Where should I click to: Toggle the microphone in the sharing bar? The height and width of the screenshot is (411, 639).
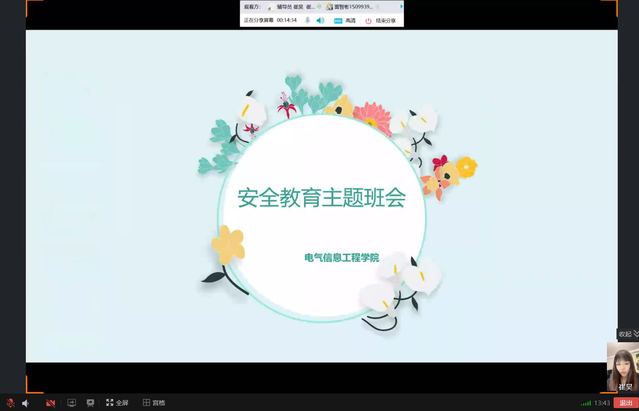tap(306, 20)
